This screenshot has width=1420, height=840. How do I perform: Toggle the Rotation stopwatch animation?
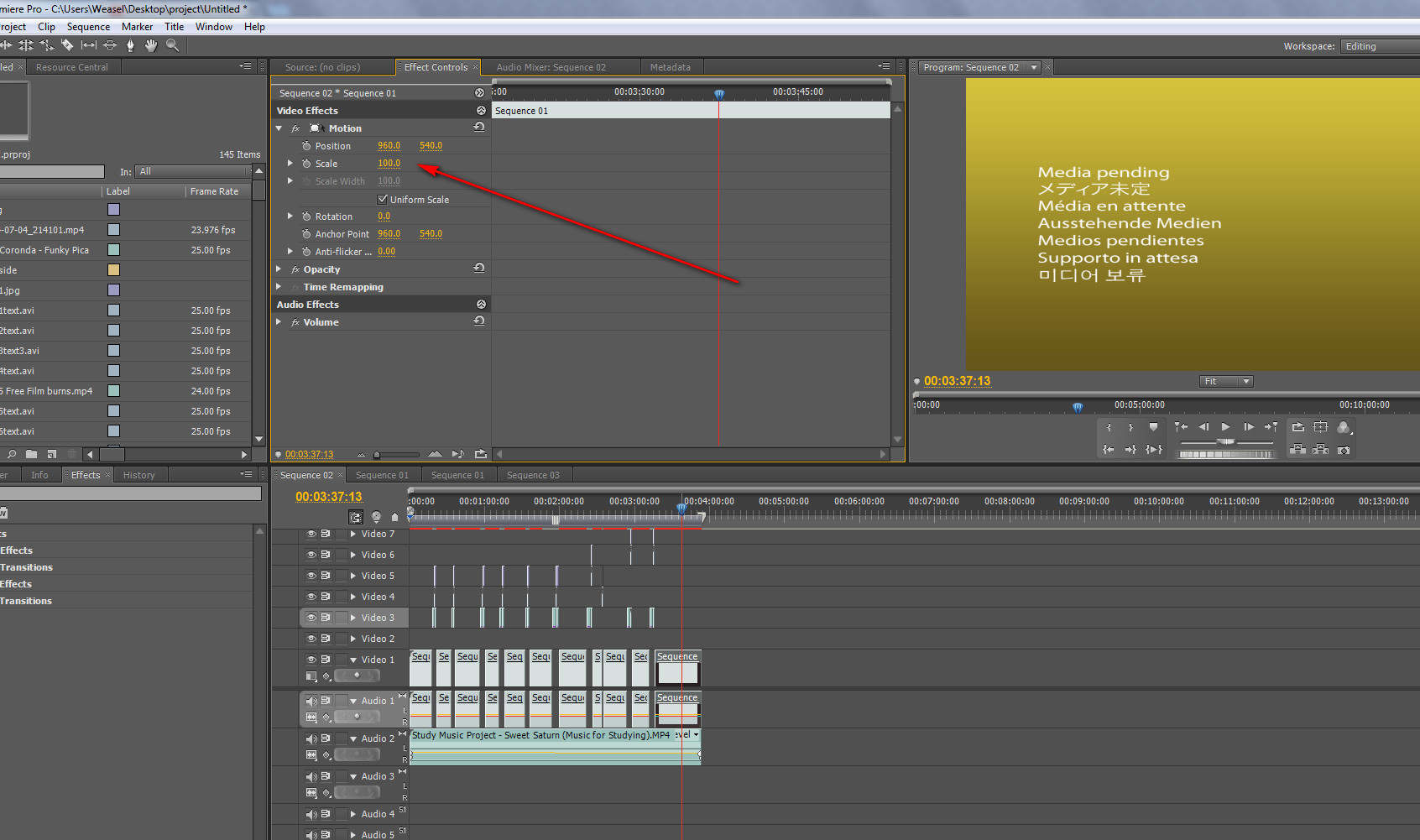tap(306, 217)
